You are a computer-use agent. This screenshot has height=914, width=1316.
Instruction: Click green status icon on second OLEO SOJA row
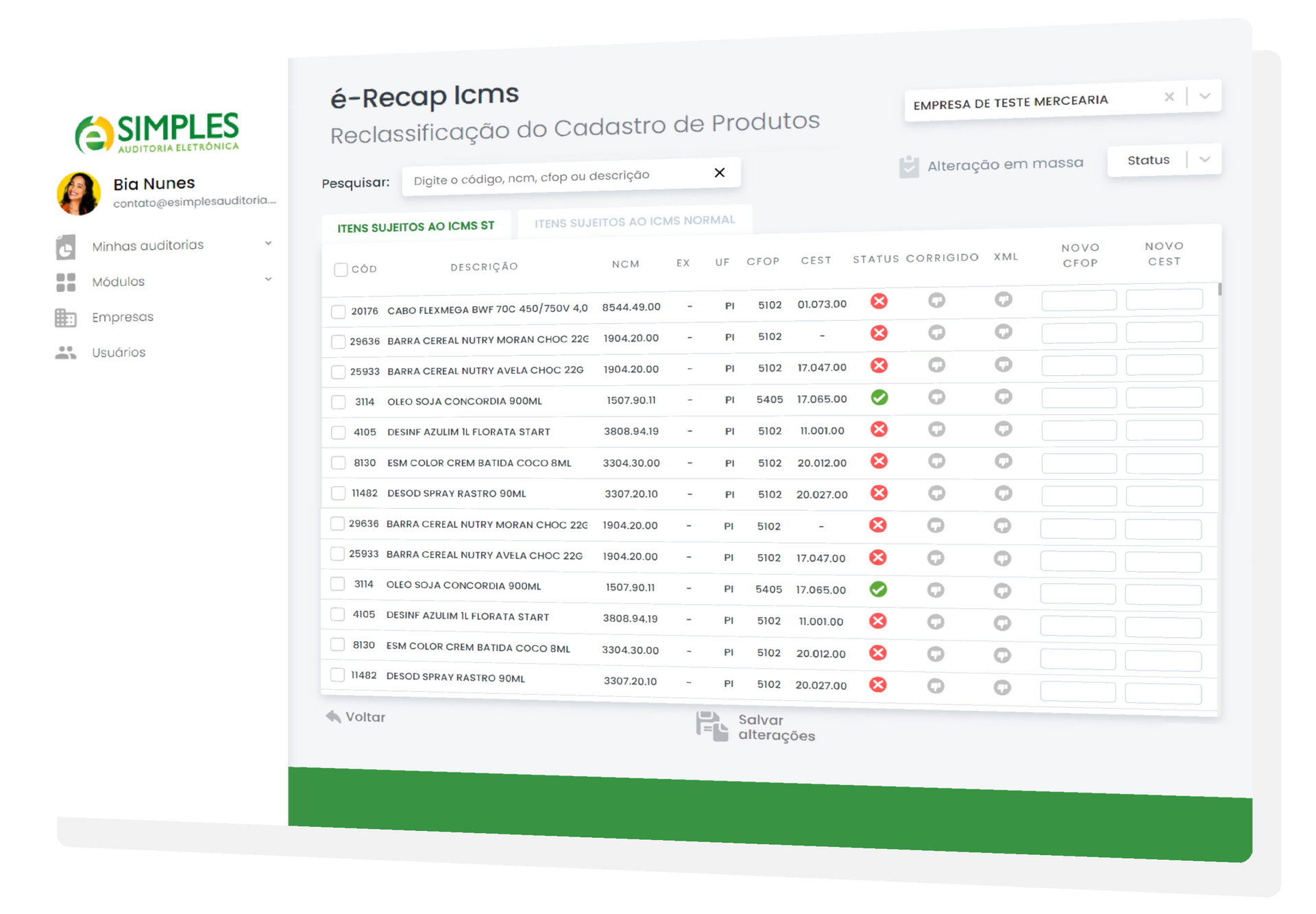click(878, 589)
